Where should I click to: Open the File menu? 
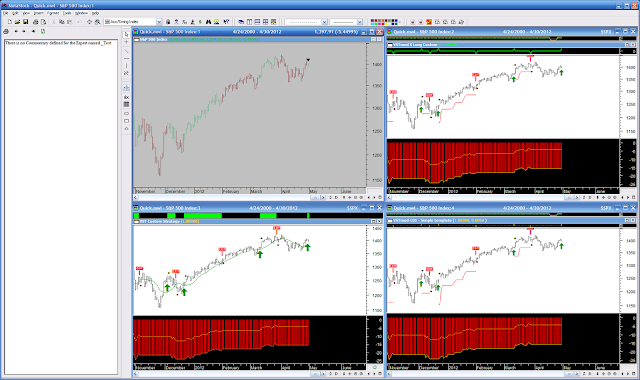(5, 13)
